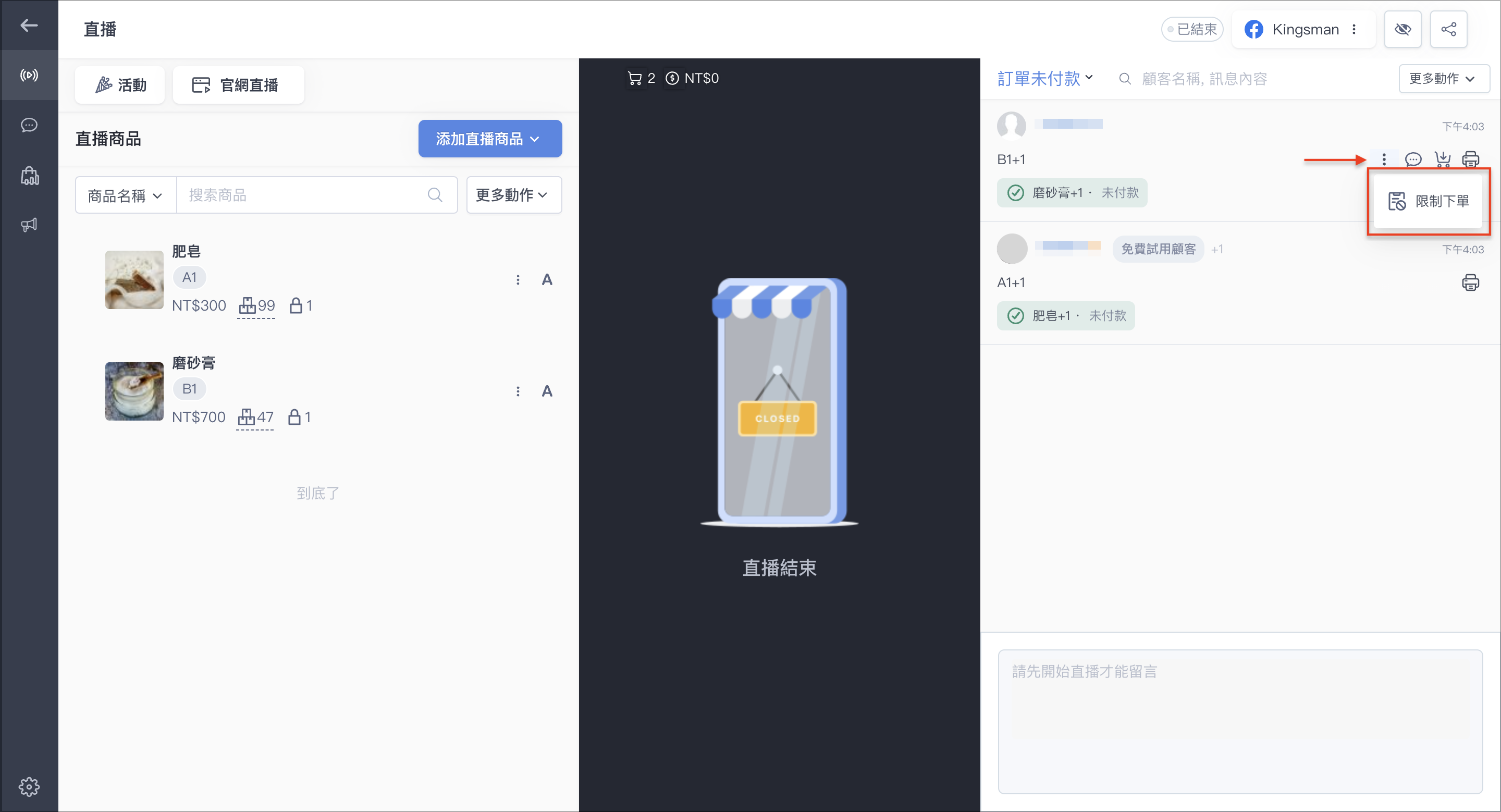Click the NT$0 revenue indicator
Screen dimensions: 1501x812
[692, 78]
